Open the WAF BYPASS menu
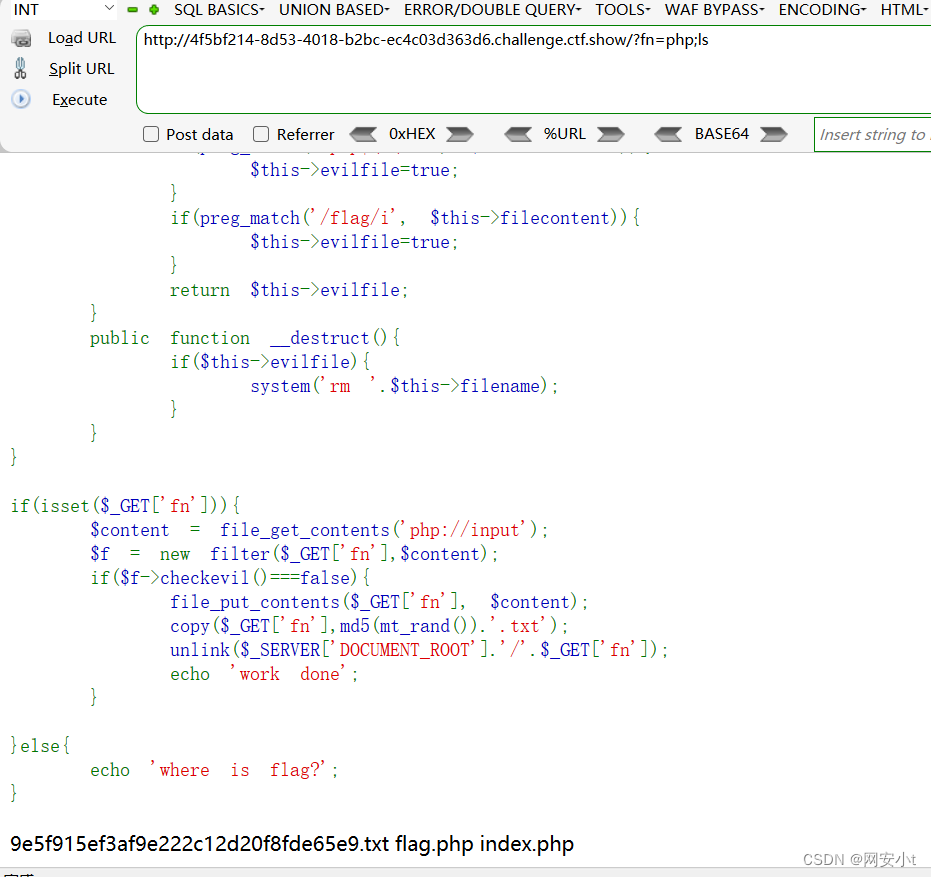Image resolution: width=931 pixels, height=877 pixels. point(714,10)
